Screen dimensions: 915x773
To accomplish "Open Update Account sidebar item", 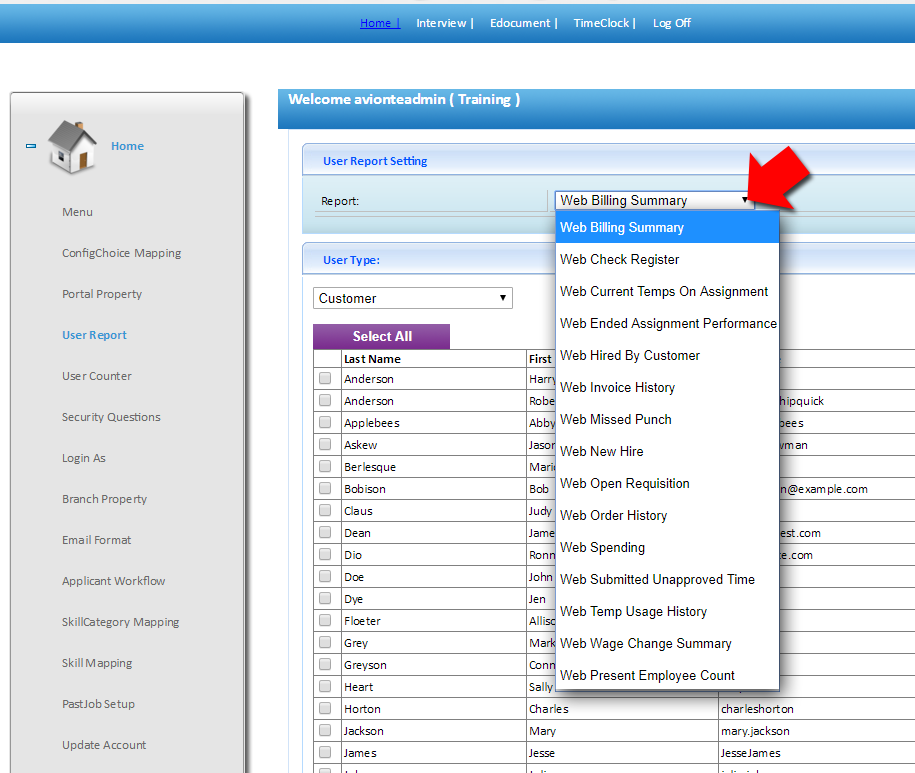I will [x=104, y=745].
